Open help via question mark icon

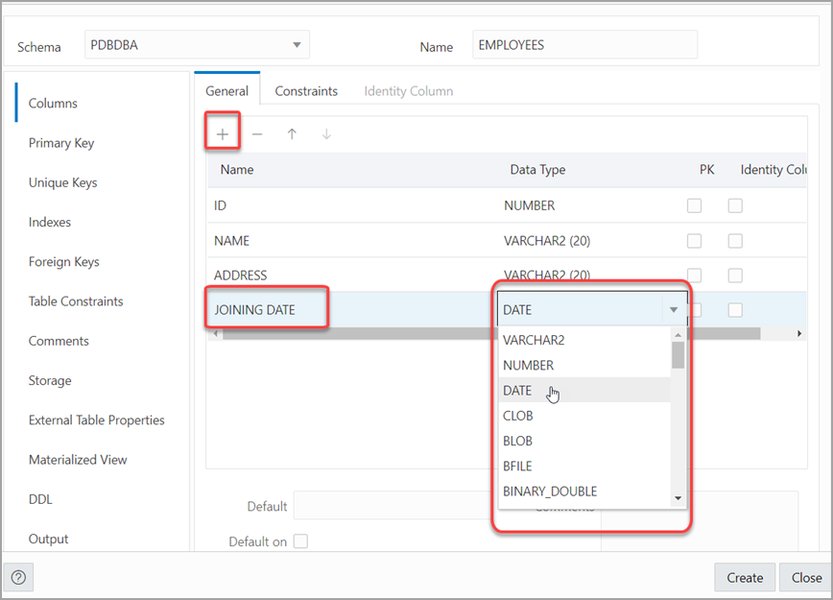coord(19,577)
